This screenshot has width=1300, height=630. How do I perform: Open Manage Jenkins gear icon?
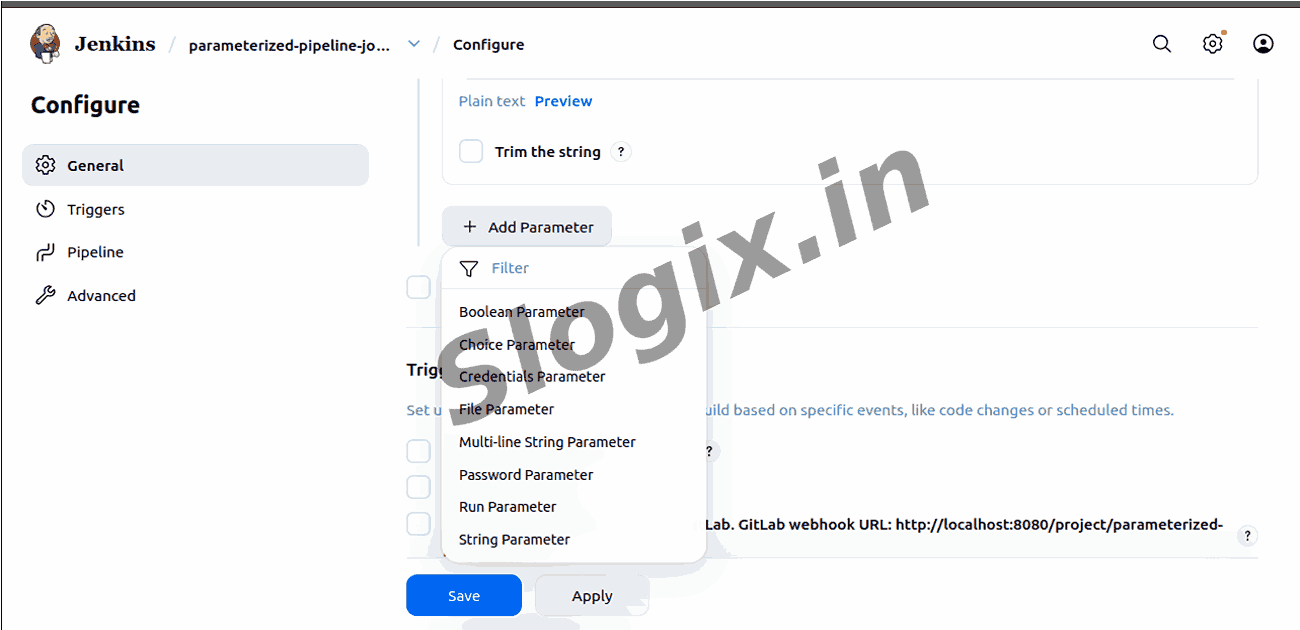[1212, 44]
